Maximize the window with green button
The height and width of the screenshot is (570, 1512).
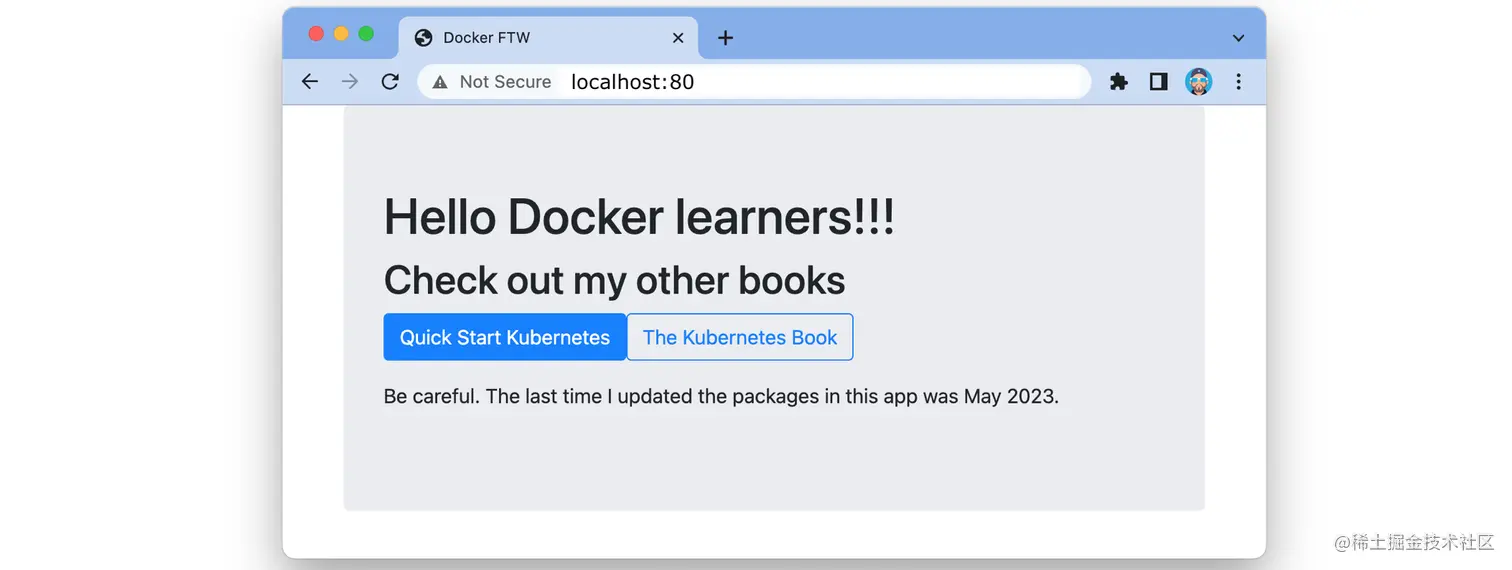pyautogui.click(x=366, y=34)
